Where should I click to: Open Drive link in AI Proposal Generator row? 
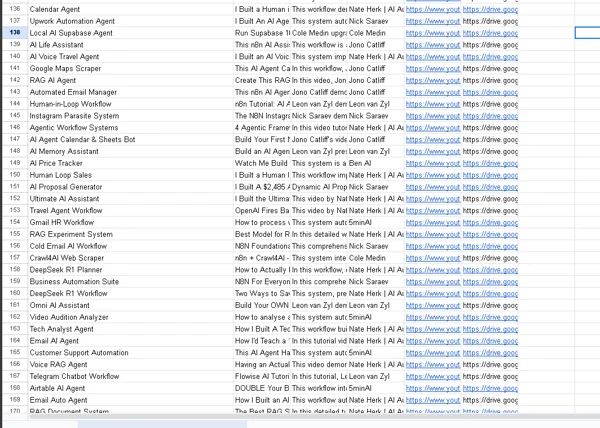click(490, 187)
